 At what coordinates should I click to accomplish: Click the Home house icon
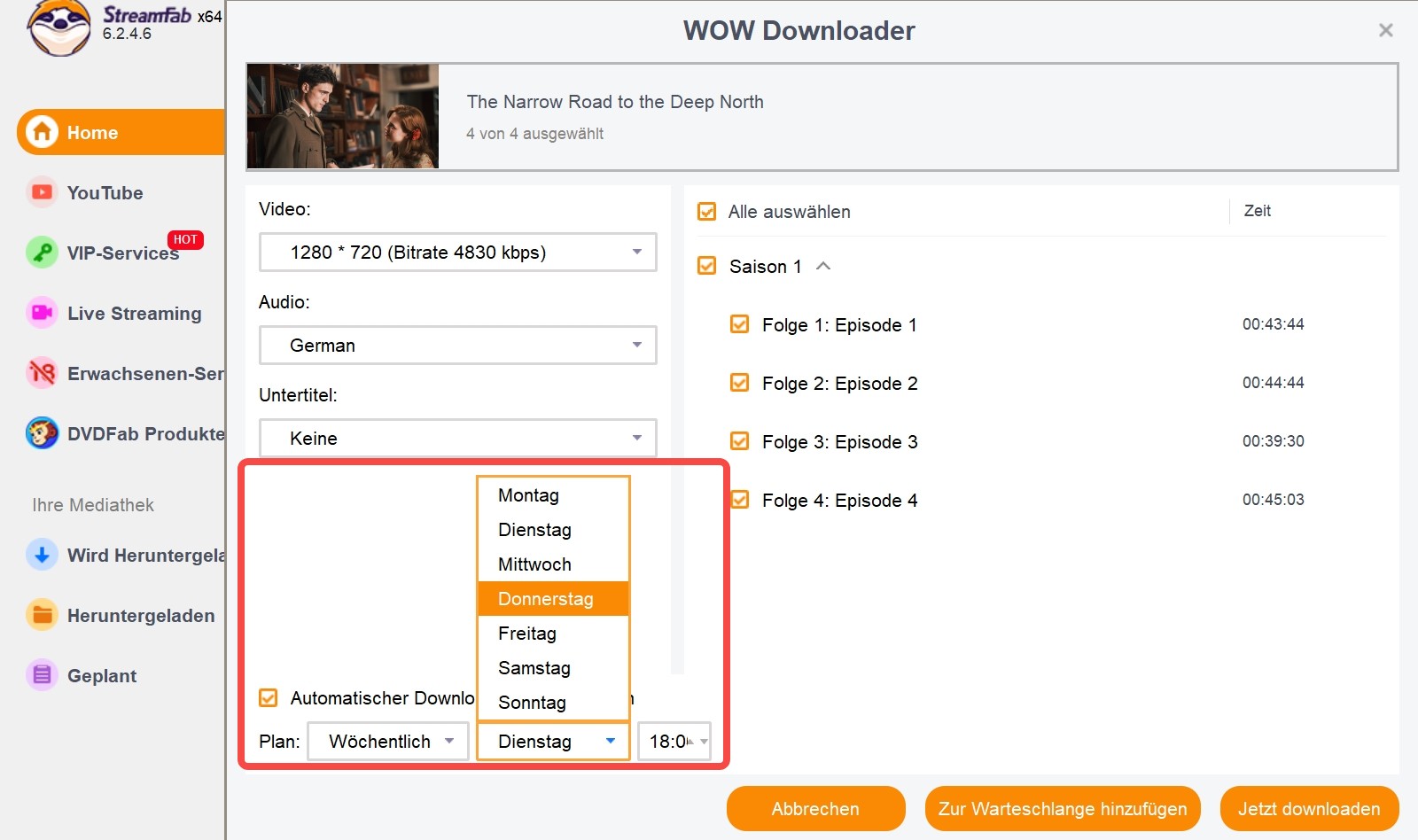tap(42, 132)
